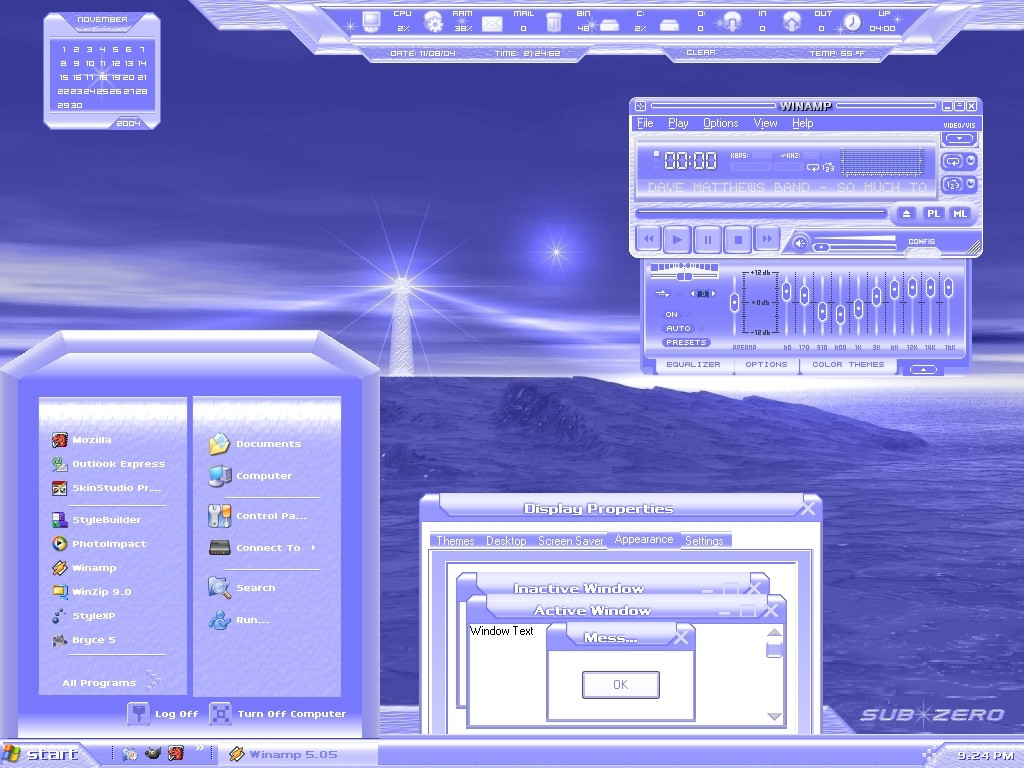Skip to next track in Winamp
The image size is (1024, 768).
point(767,239)
